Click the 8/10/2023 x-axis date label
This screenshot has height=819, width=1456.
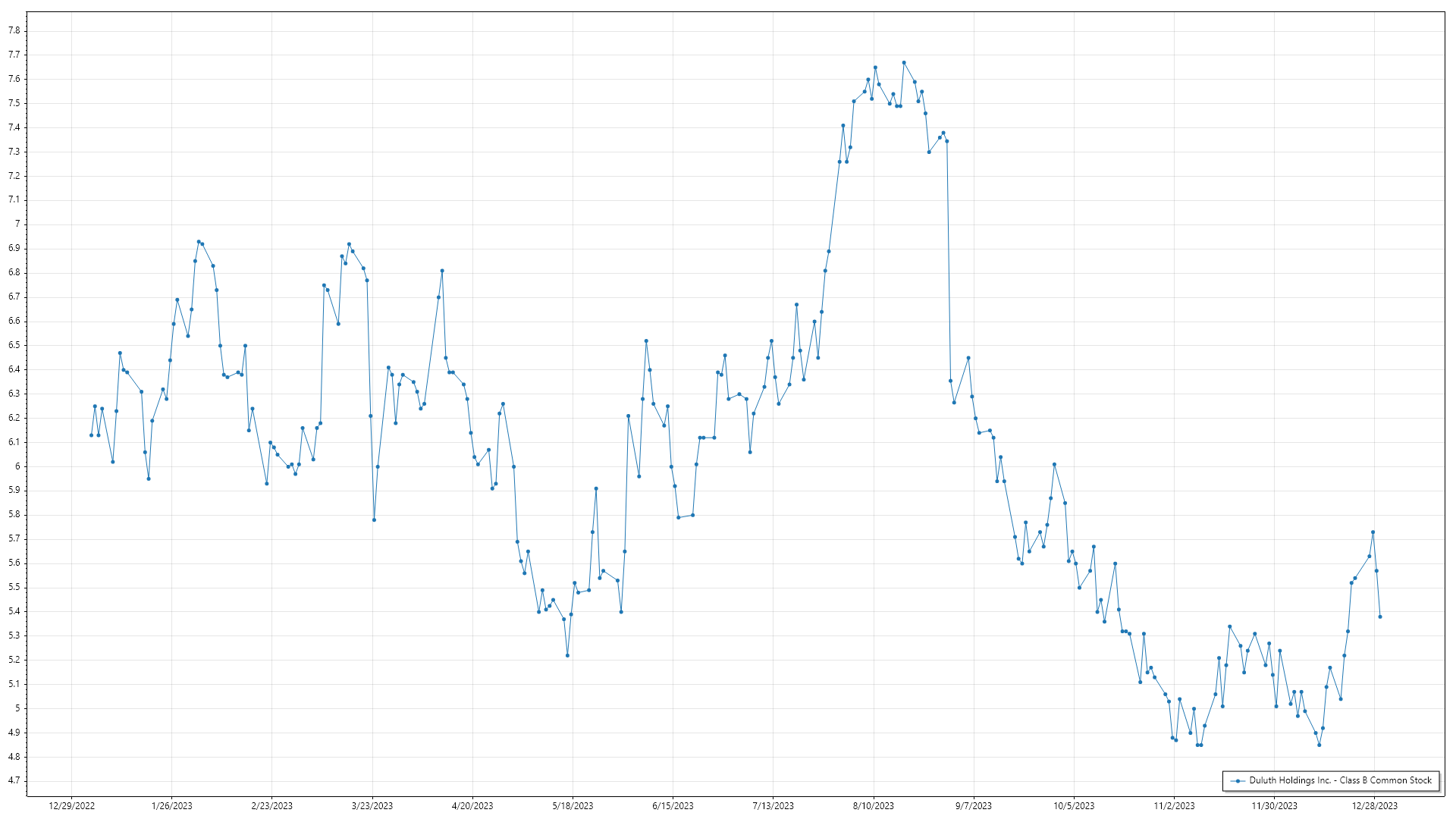pos(873,806)
